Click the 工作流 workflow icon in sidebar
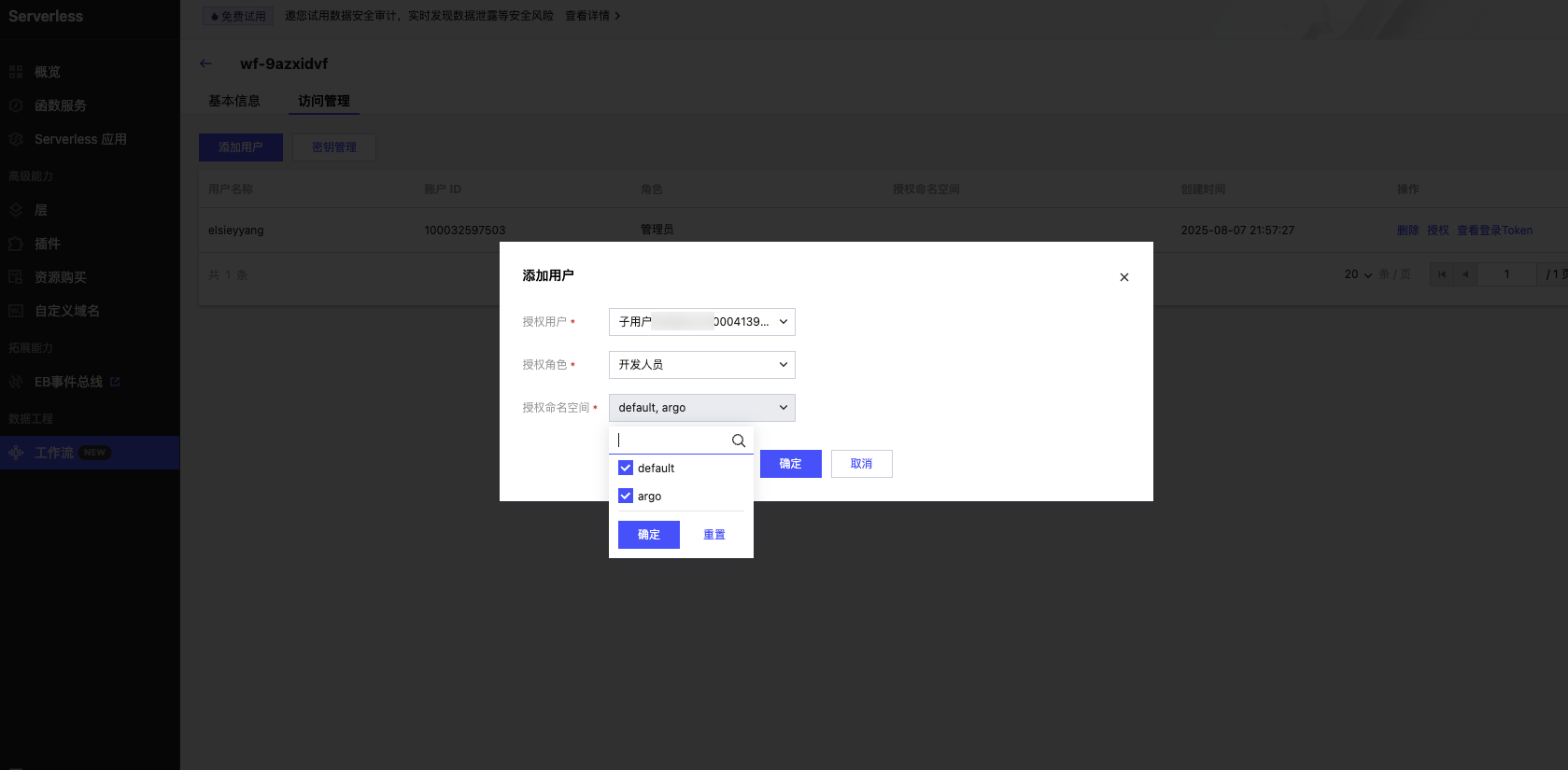 pos(16,453)
